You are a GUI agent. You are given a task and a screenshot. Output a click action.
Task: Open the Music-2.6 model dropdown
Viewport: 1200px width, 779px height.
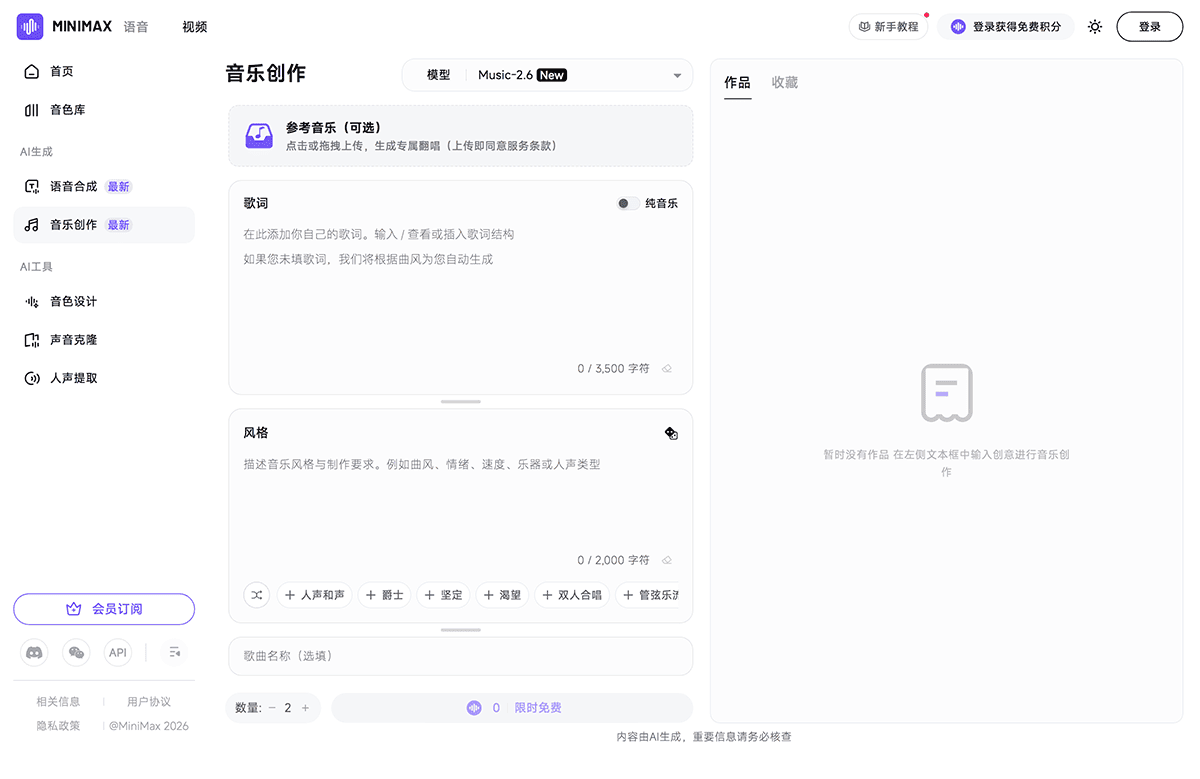click(578, 75)
